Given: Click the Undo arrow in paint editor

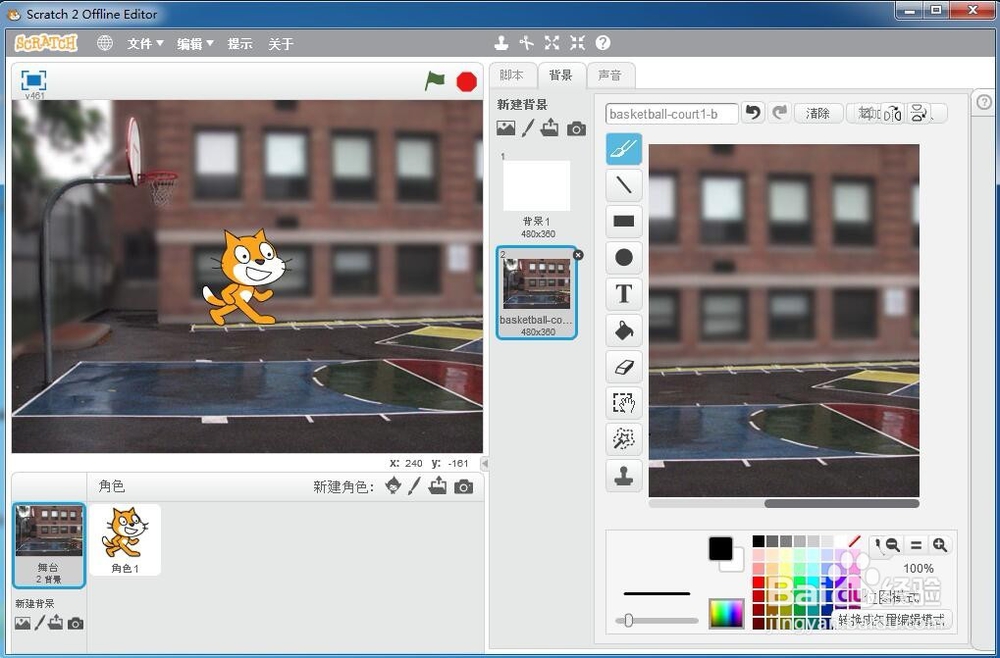Looking at the screenshot, I should point(753,113).
